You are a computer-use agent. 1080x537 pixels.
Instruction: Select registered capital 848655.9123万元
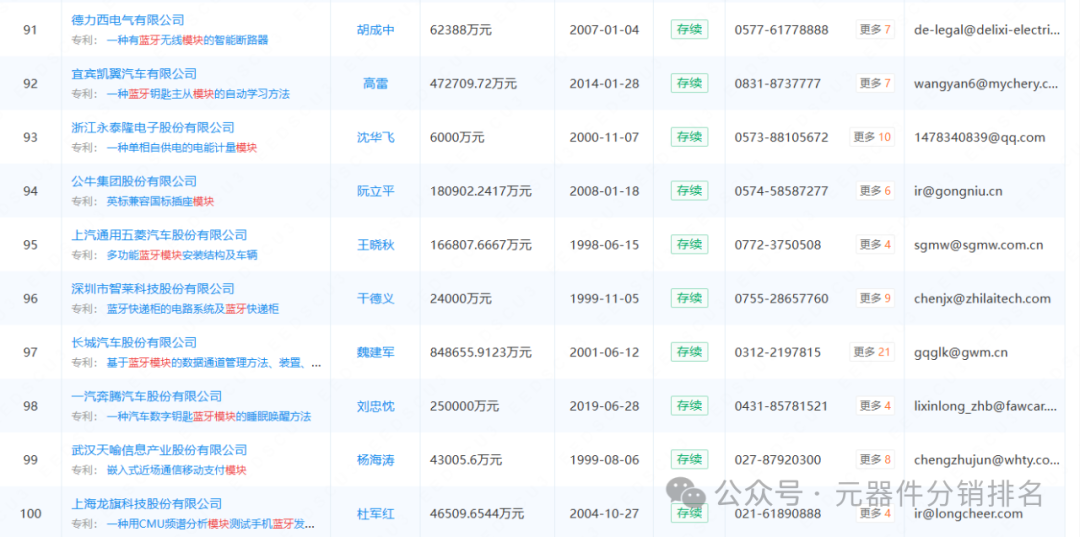pyautogui.click(x=481, y=352)
